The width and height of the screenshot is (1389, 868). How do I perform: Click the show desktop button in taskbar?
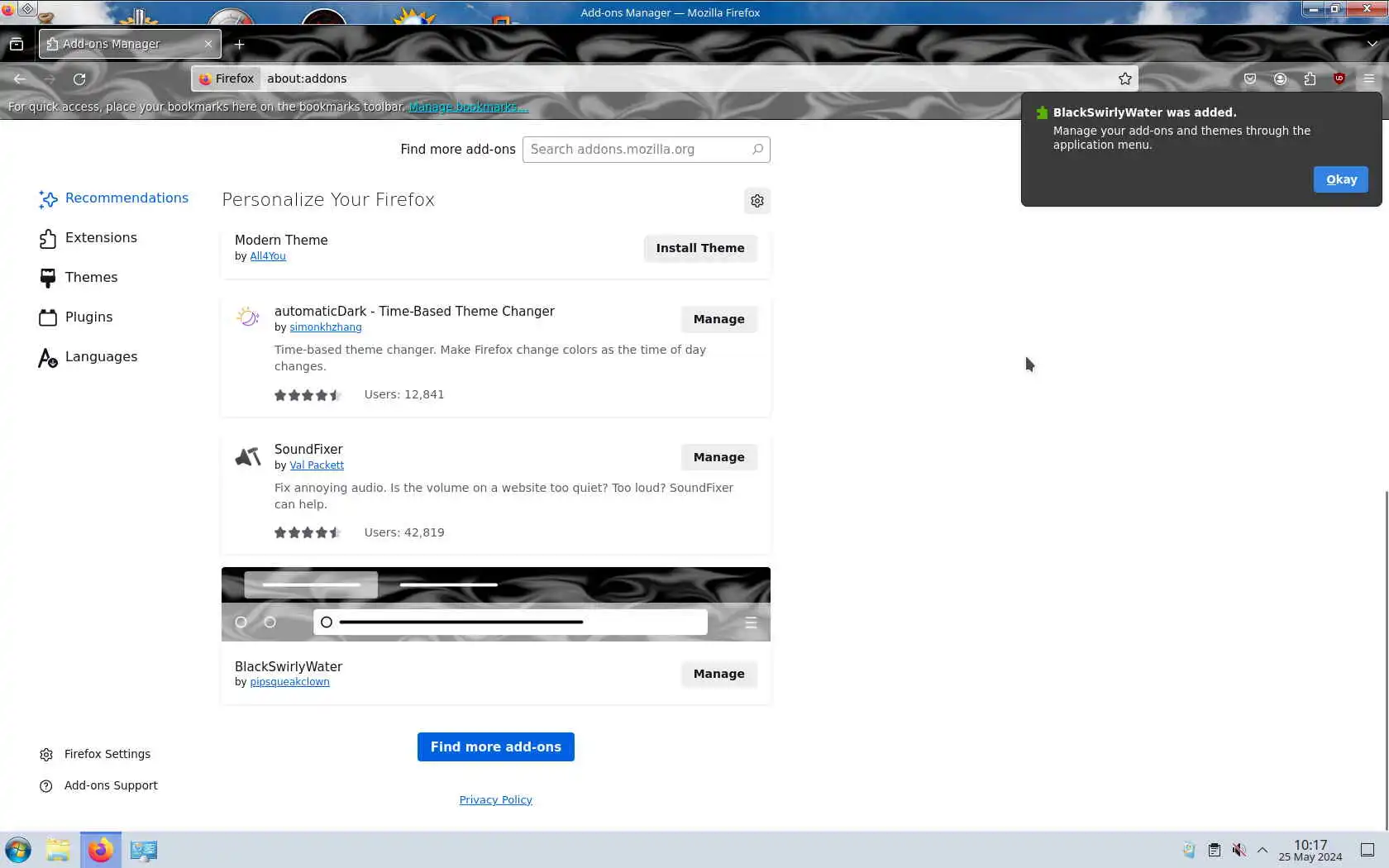point(1368,850)
